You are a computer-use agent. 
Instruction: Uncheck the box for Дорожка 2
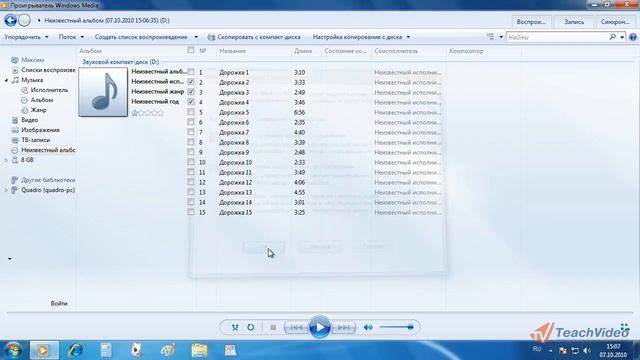click(x=191, y=82)
